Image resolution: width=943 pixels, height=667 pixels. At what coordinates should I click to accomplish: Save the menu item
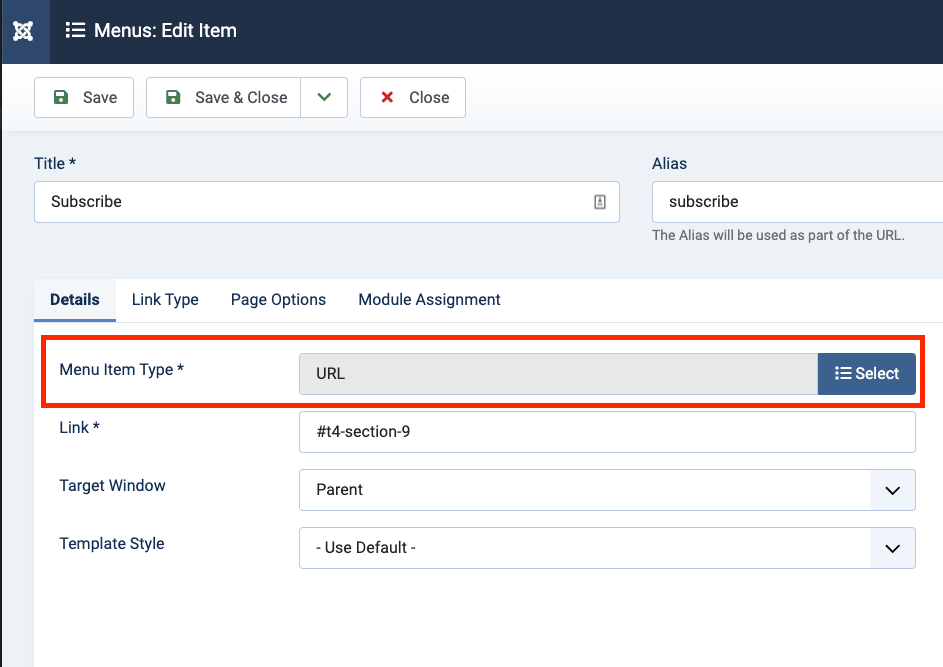coord(84,98)
